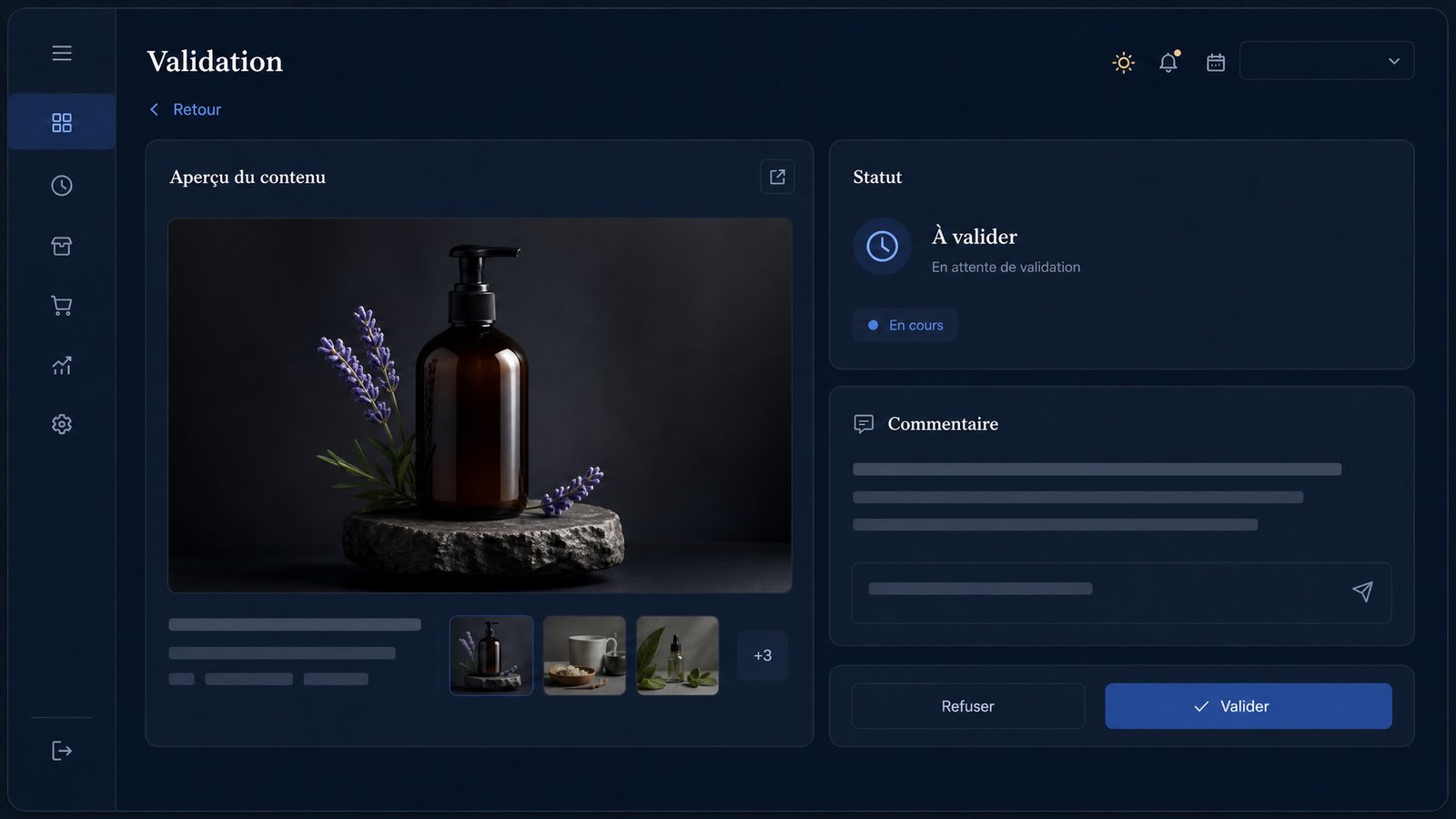Open content preview in external window
Image resolution: width=1456 pixels, height=819 pixels.
777,177
